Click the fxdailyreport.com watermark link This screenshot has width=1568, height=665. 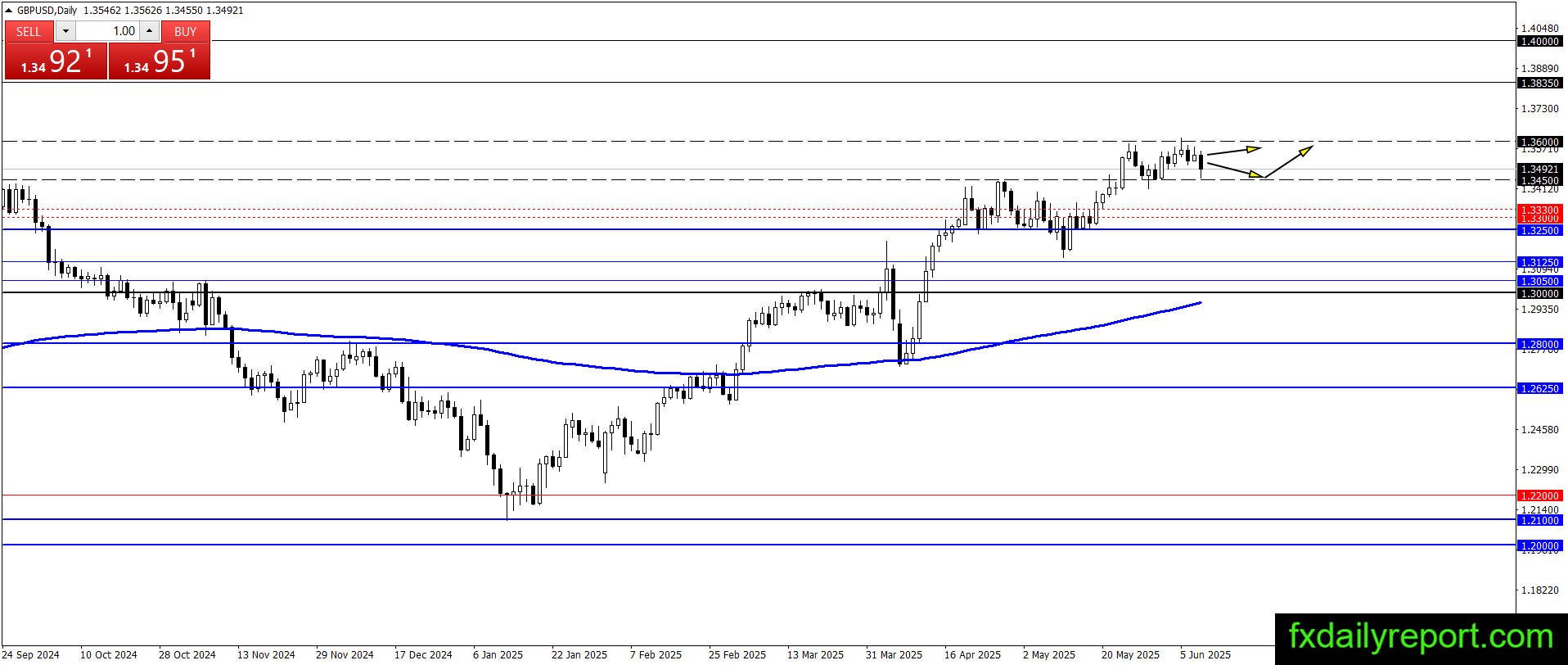[1421, 636]
